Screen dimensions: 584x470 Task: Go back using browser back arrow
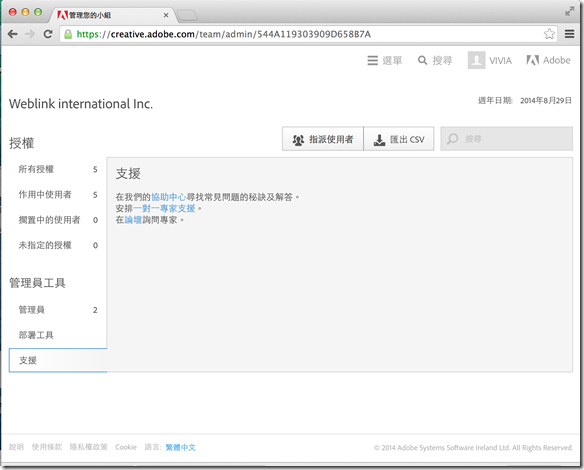click(x=13, y=34)
